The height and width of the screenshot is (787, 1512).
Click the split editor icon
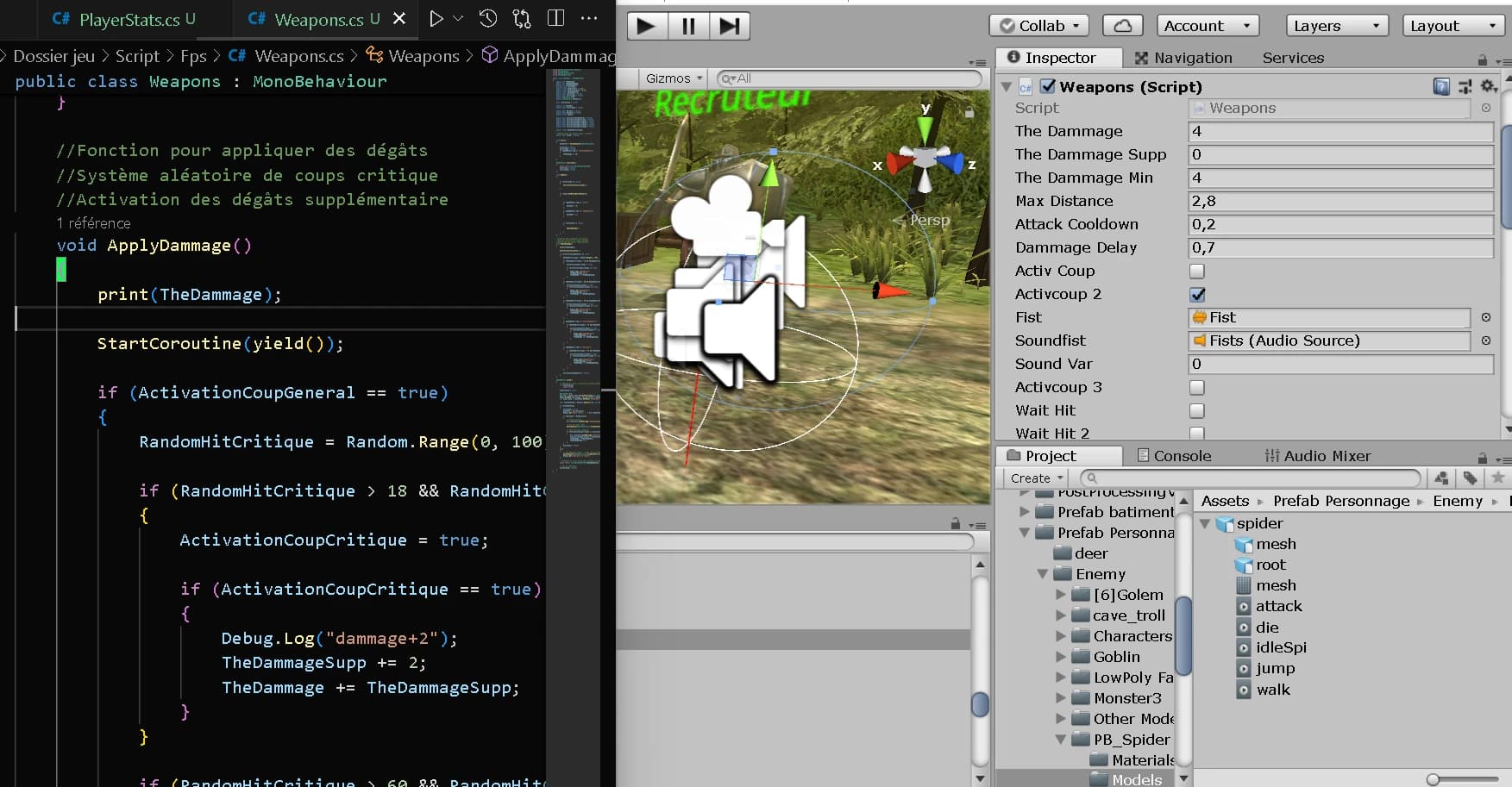pyautogui.click(x=556, y=18)
